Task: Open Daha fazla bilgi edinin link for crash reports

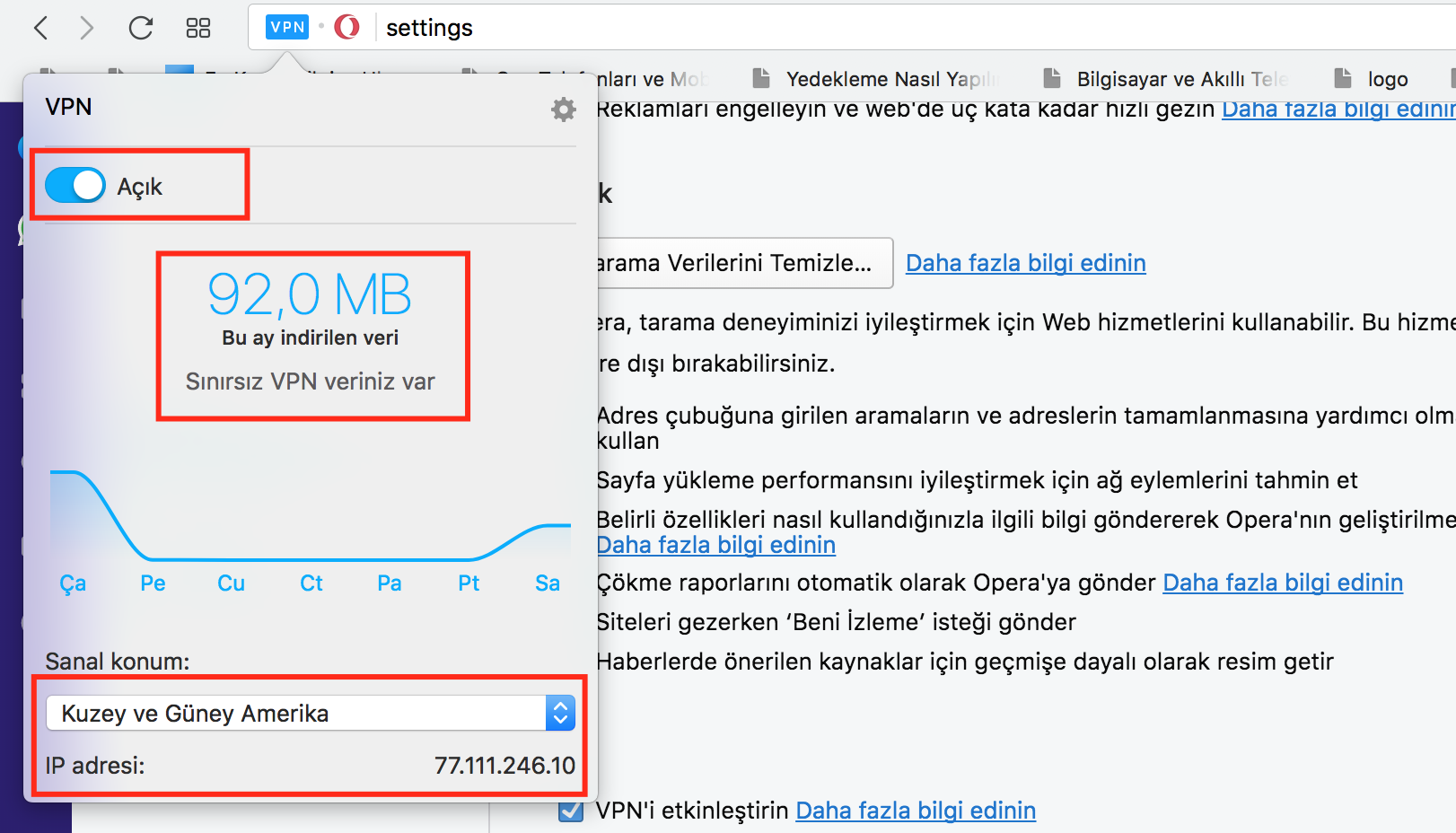Action: click(1283, 583)
